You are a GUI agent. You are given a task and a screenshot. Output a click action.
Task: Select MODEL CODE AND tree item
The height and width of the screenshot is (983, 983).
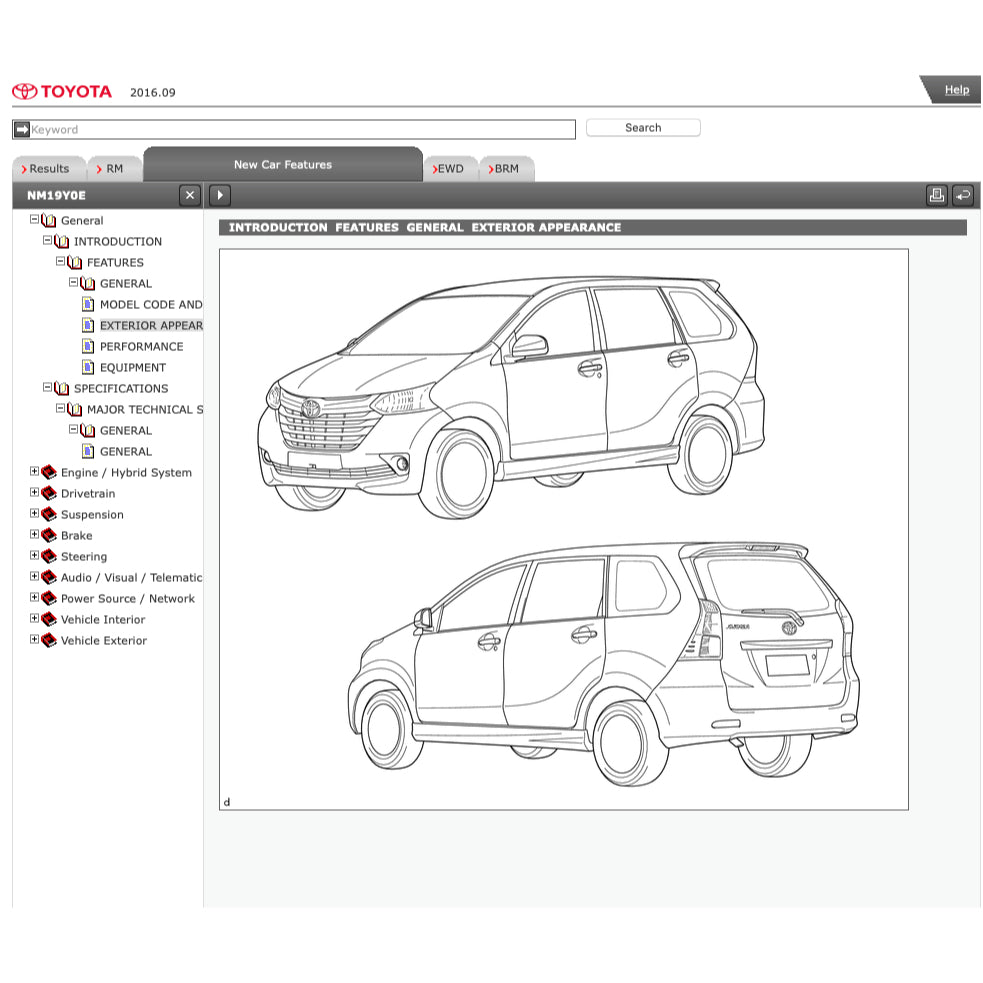point(150,304)
